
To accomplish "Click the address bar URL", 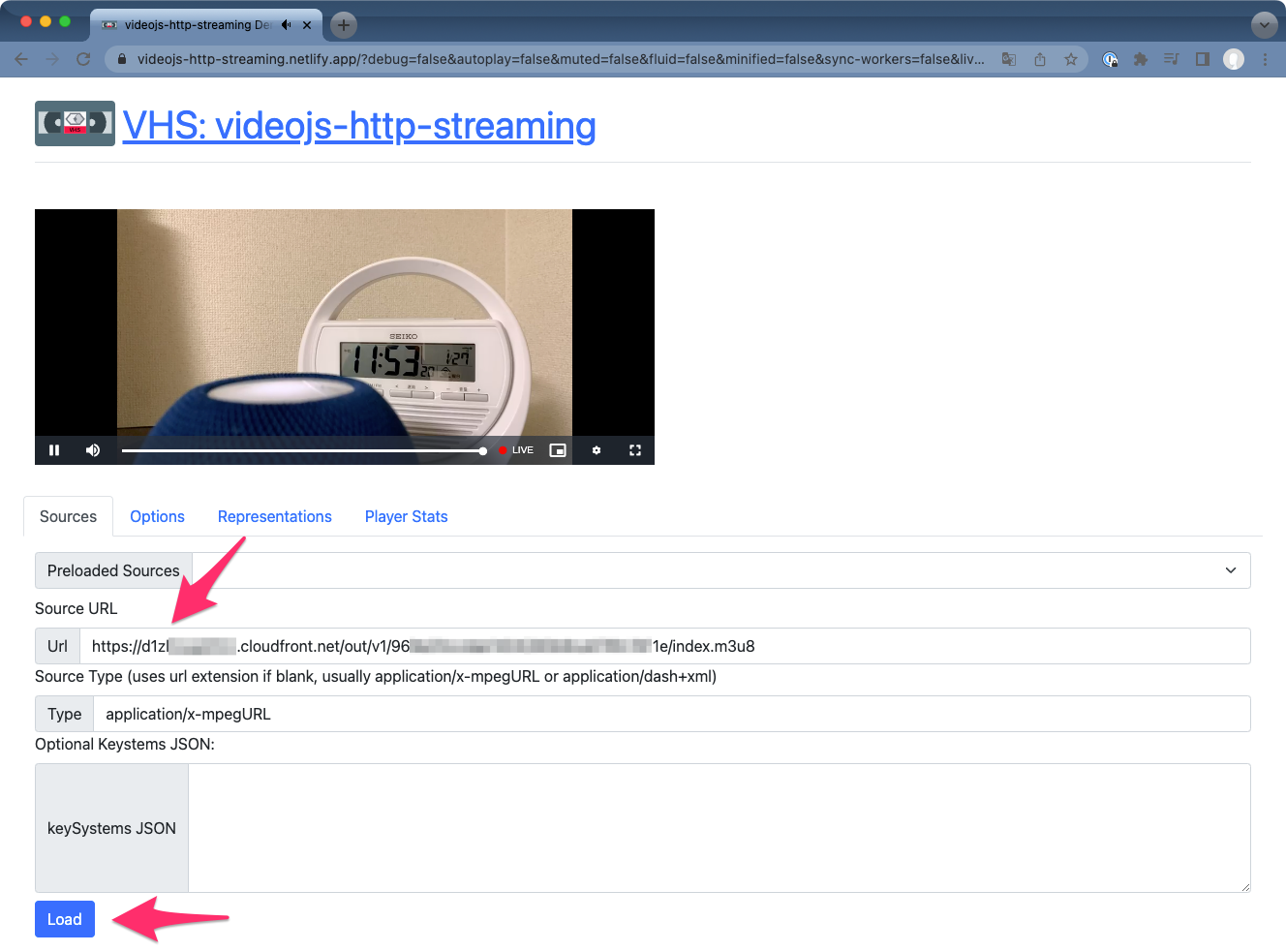I will (x=561, y=59).
